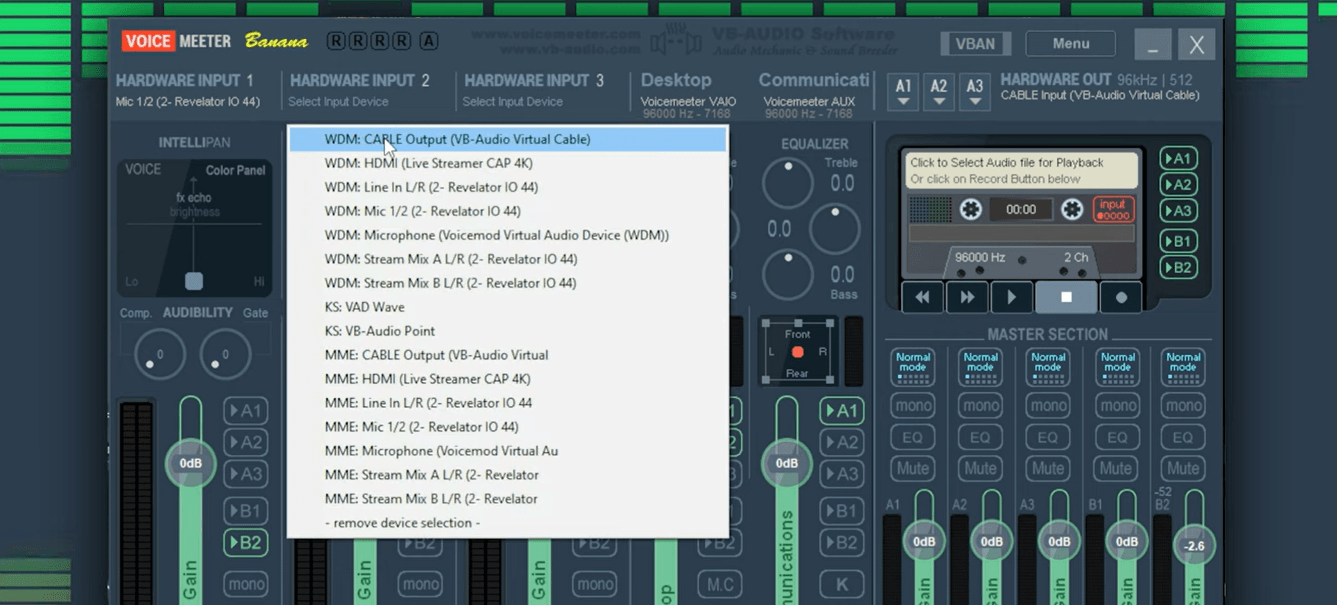
Task: Click the B2 master fader showing -2.6
Action: 1194,546
